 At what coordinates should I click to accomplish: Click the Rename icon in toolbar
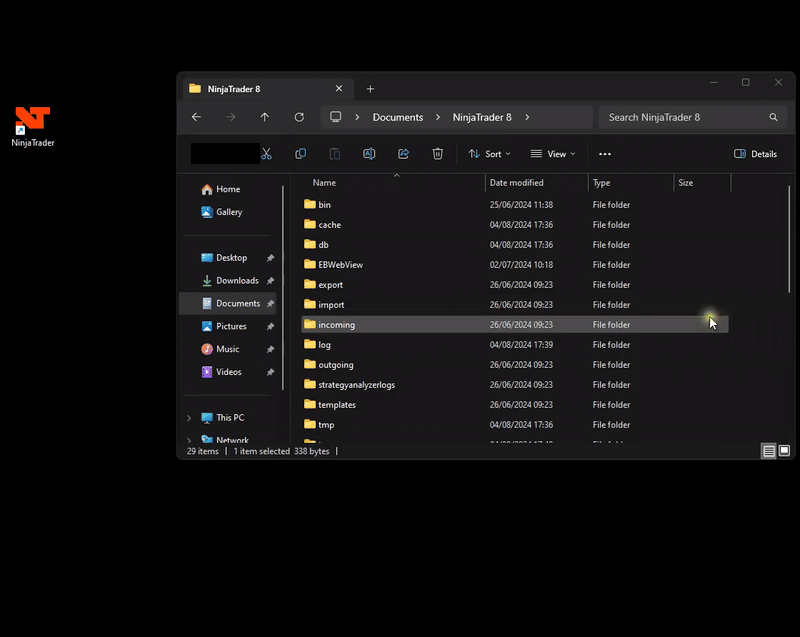pyautogui.click(x=369, y=154)
